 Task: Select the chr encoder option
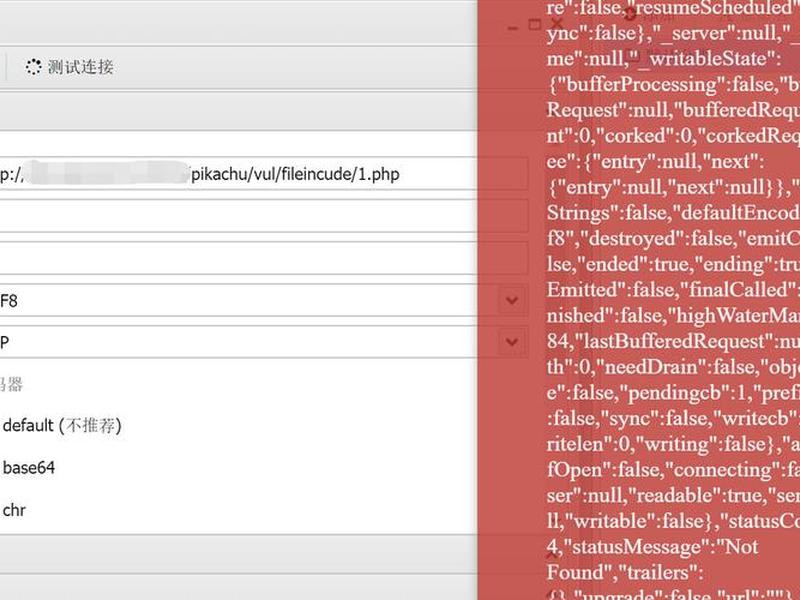click(x=14, y=510)
